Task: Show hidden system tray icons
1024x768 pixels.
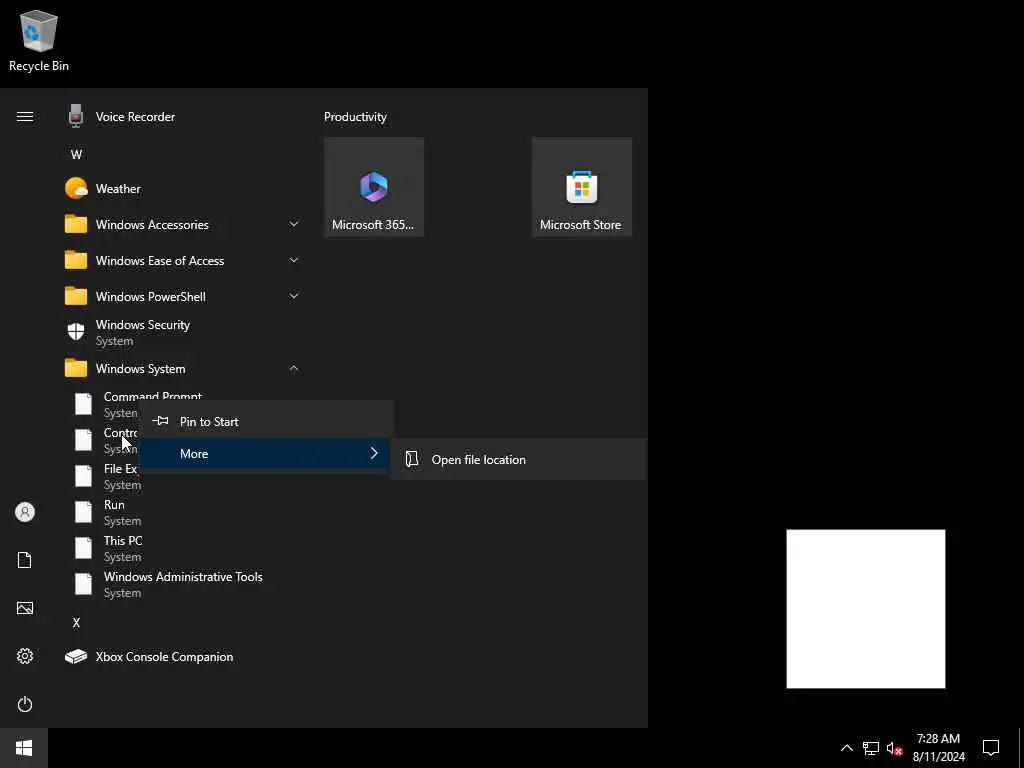Action: [846, 748]
